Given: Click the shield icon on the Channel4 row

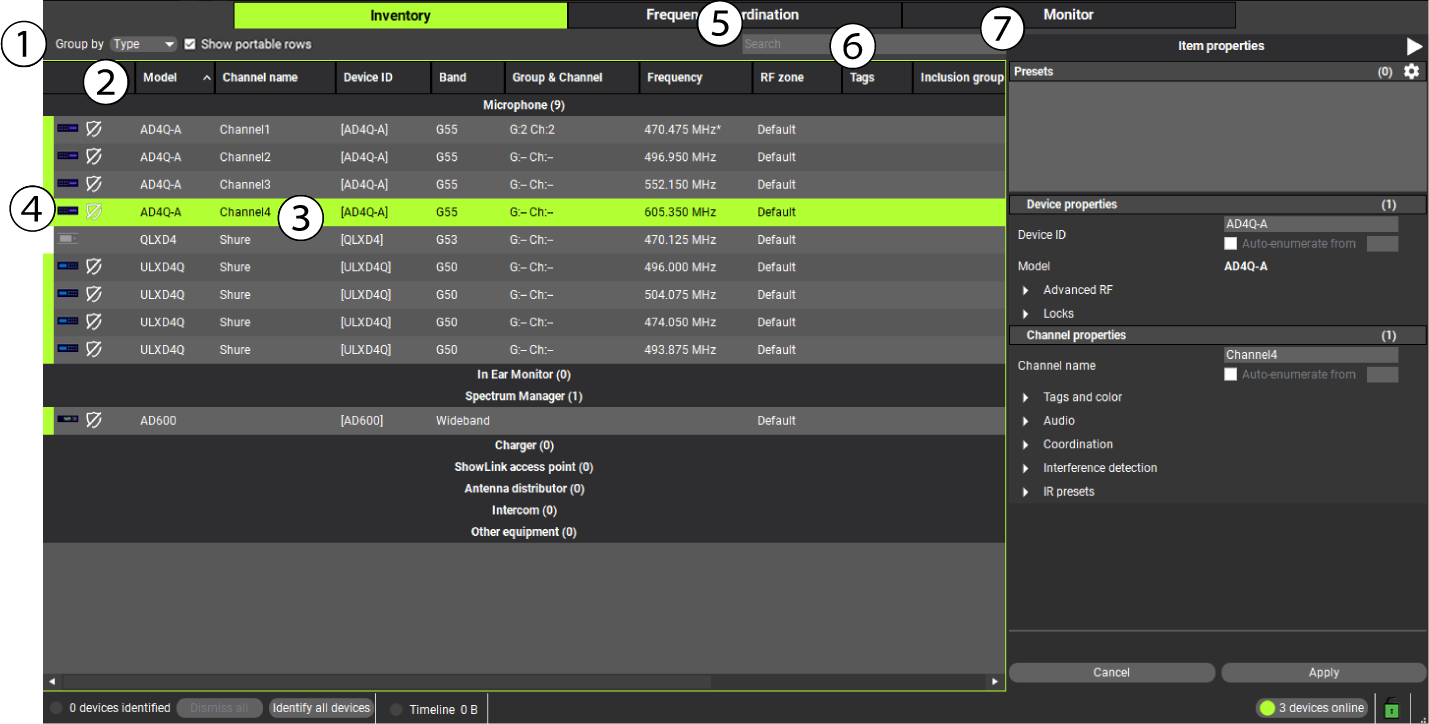Looking at the screenshot, I should pyautogui.click(x=94, y=212).
